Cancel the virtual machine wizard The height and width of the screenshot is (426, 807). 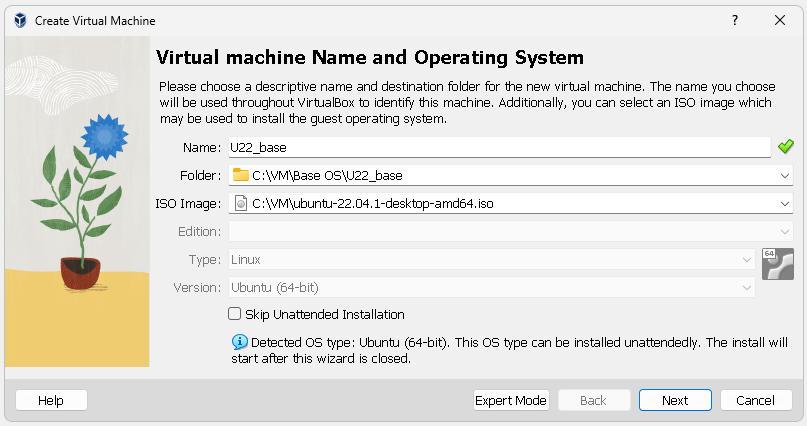click(x=756, y=400)
